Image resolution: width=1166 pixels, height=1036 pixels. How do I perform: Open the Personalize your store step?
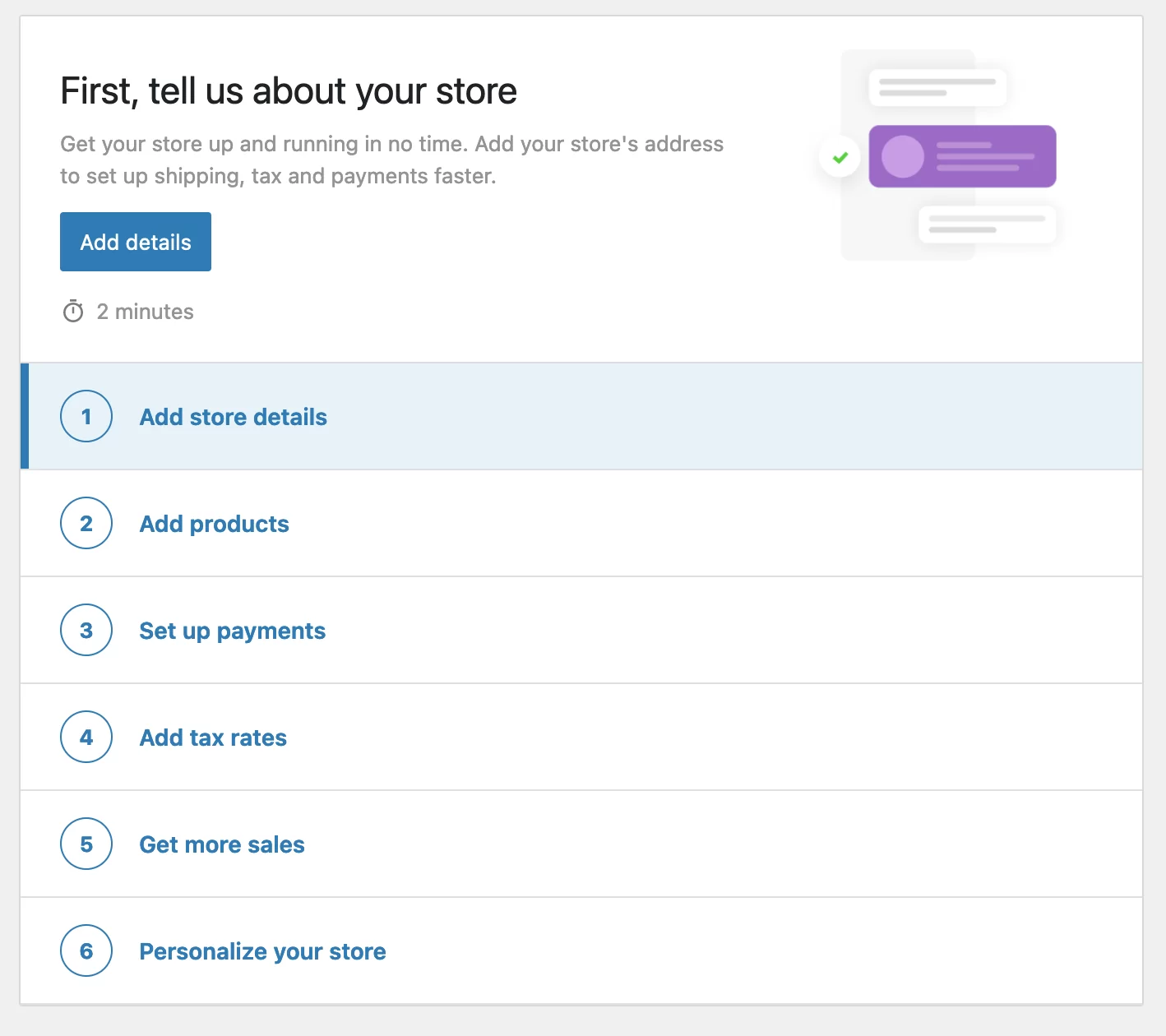(x=581, y=950)
